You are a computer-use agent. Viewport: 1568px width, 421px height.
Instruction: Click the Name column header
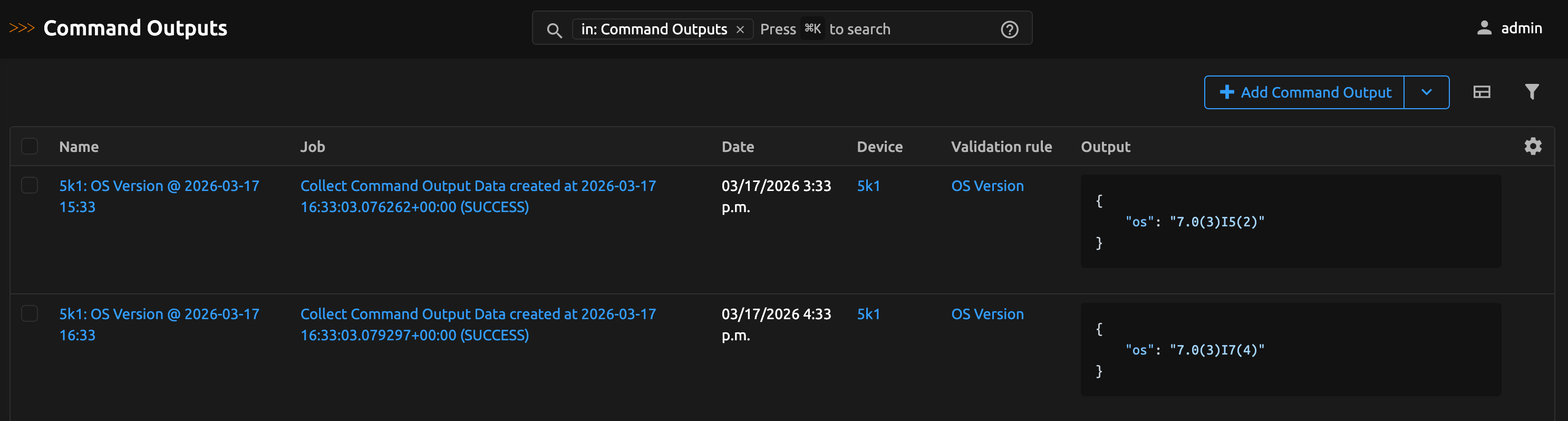[79, 147]
